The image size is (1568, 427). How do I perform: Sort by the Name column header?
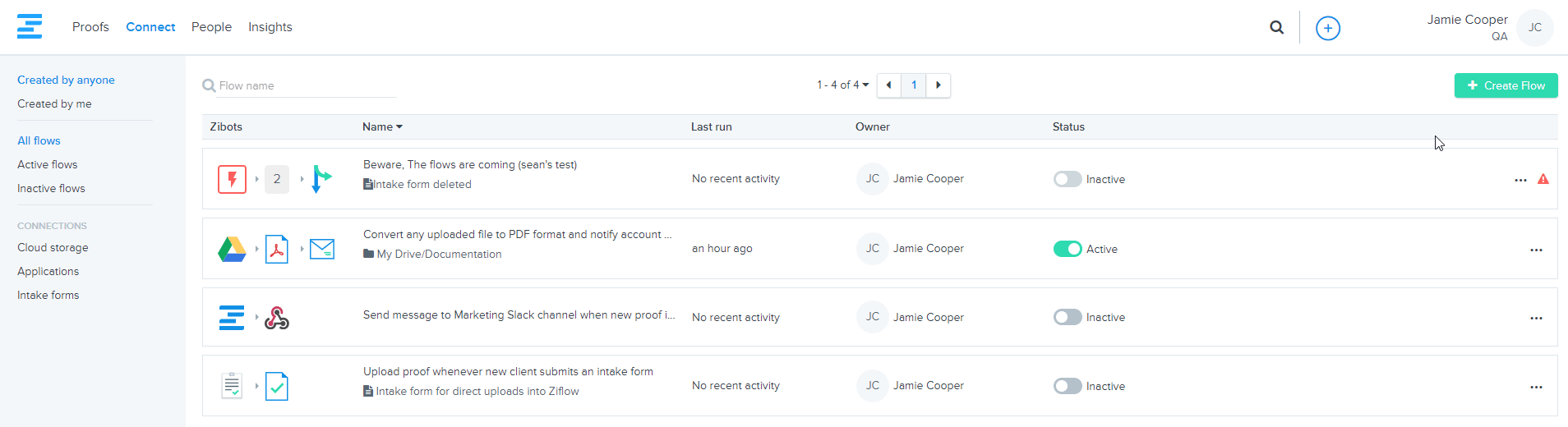coord(382,126)
